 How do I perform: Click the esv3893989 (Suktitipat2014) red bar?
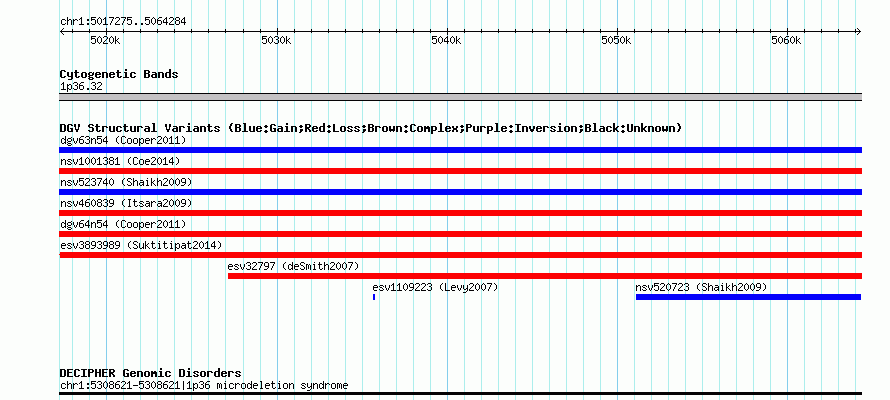(x=460, y=255)
